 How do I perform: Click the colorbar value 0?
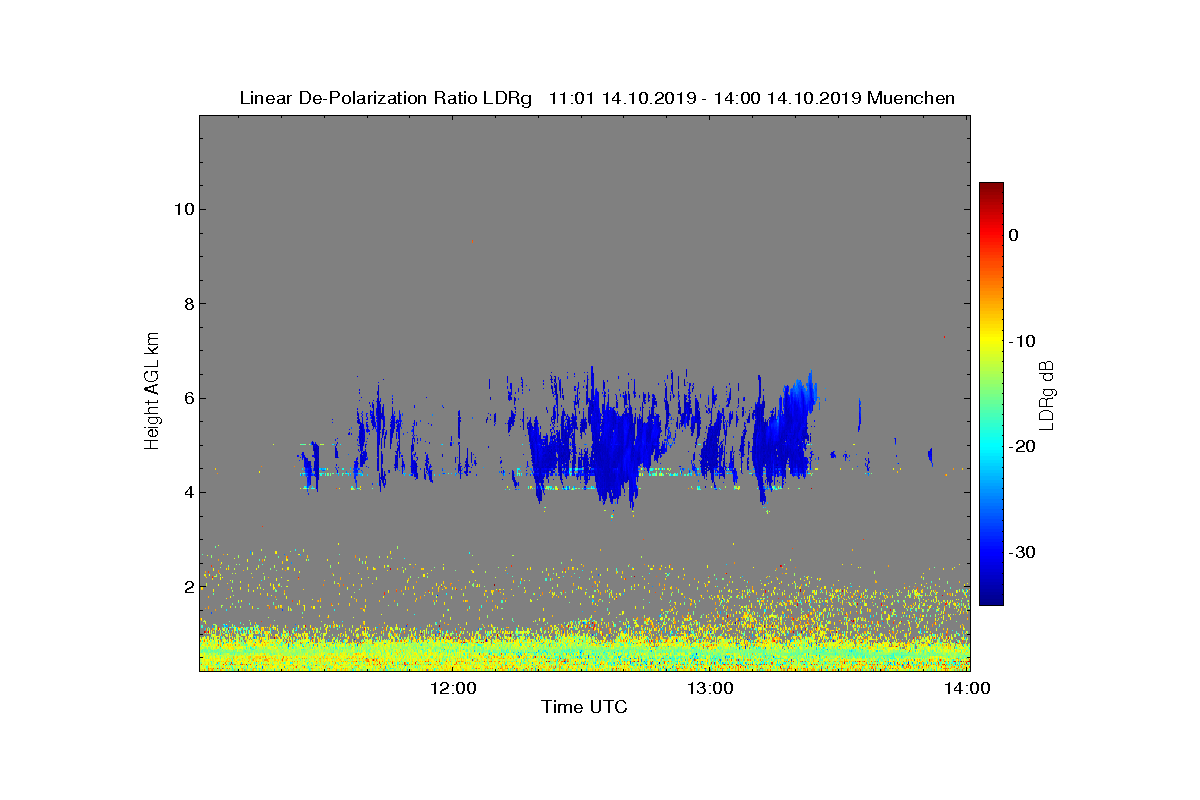(1014, 235)
